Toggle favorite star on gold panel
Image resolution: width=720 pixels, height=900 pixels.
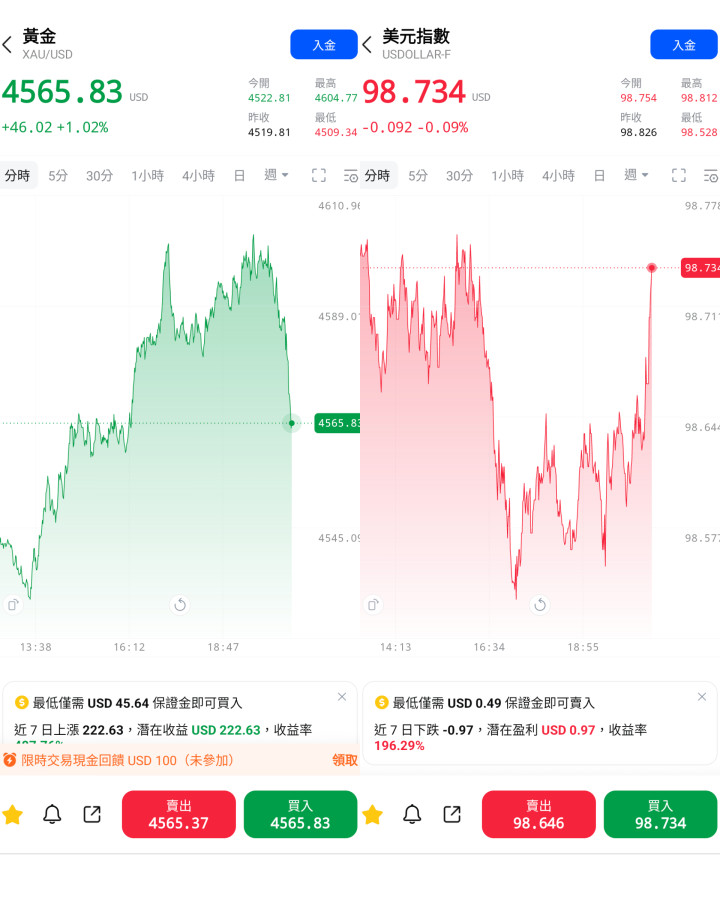(x=13, y=814)
